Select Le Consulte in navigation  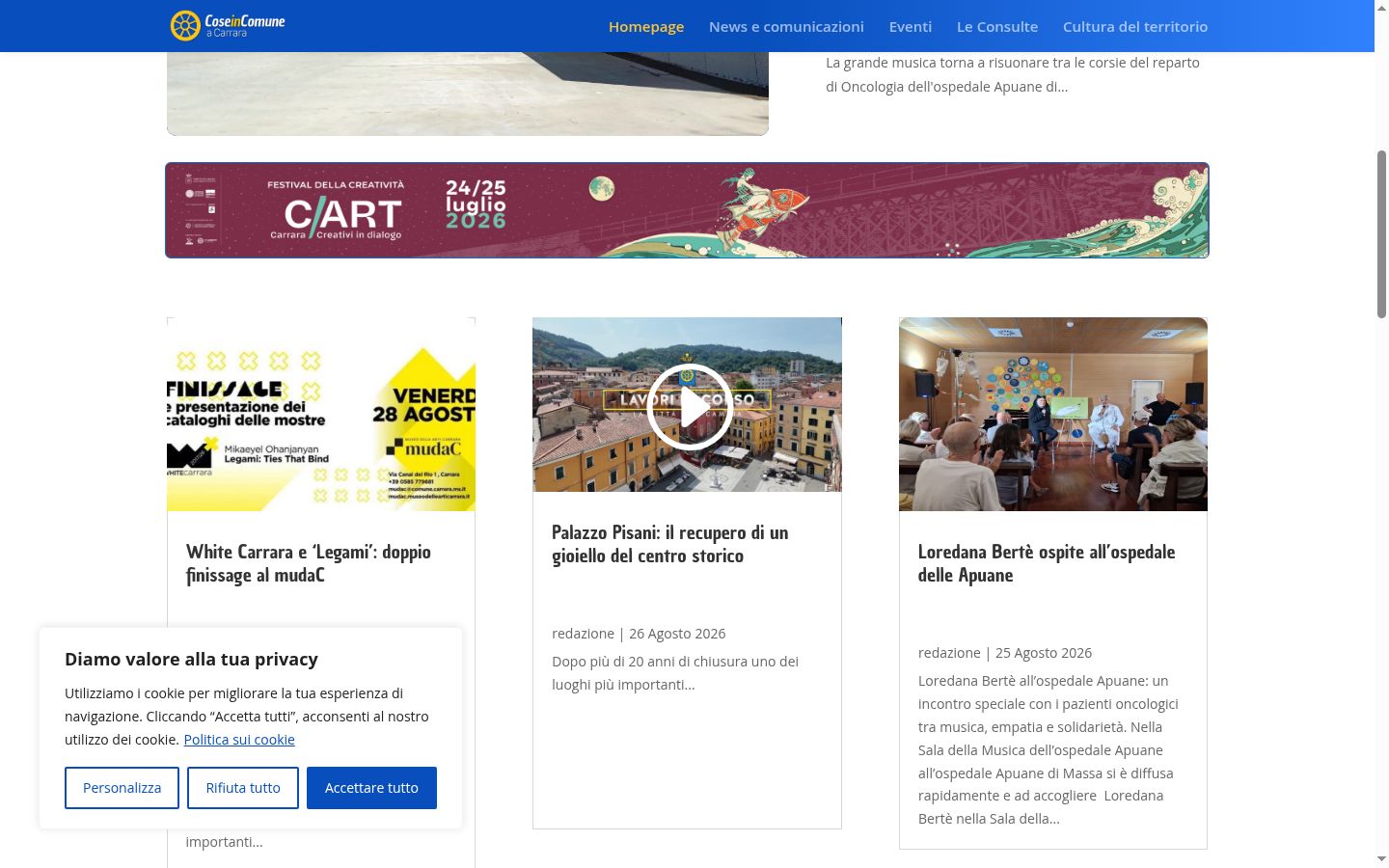[x=997, y=26]
